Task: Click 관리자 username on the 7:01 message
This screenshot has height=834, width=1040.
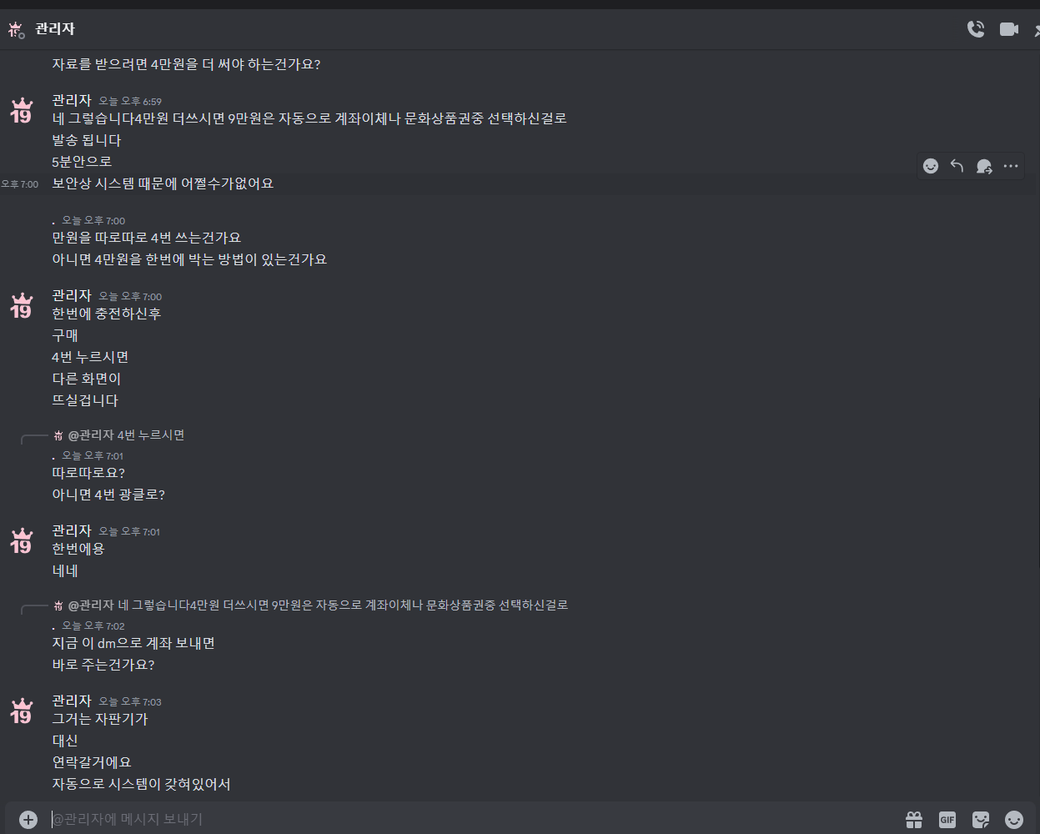Action: (72, 531)
